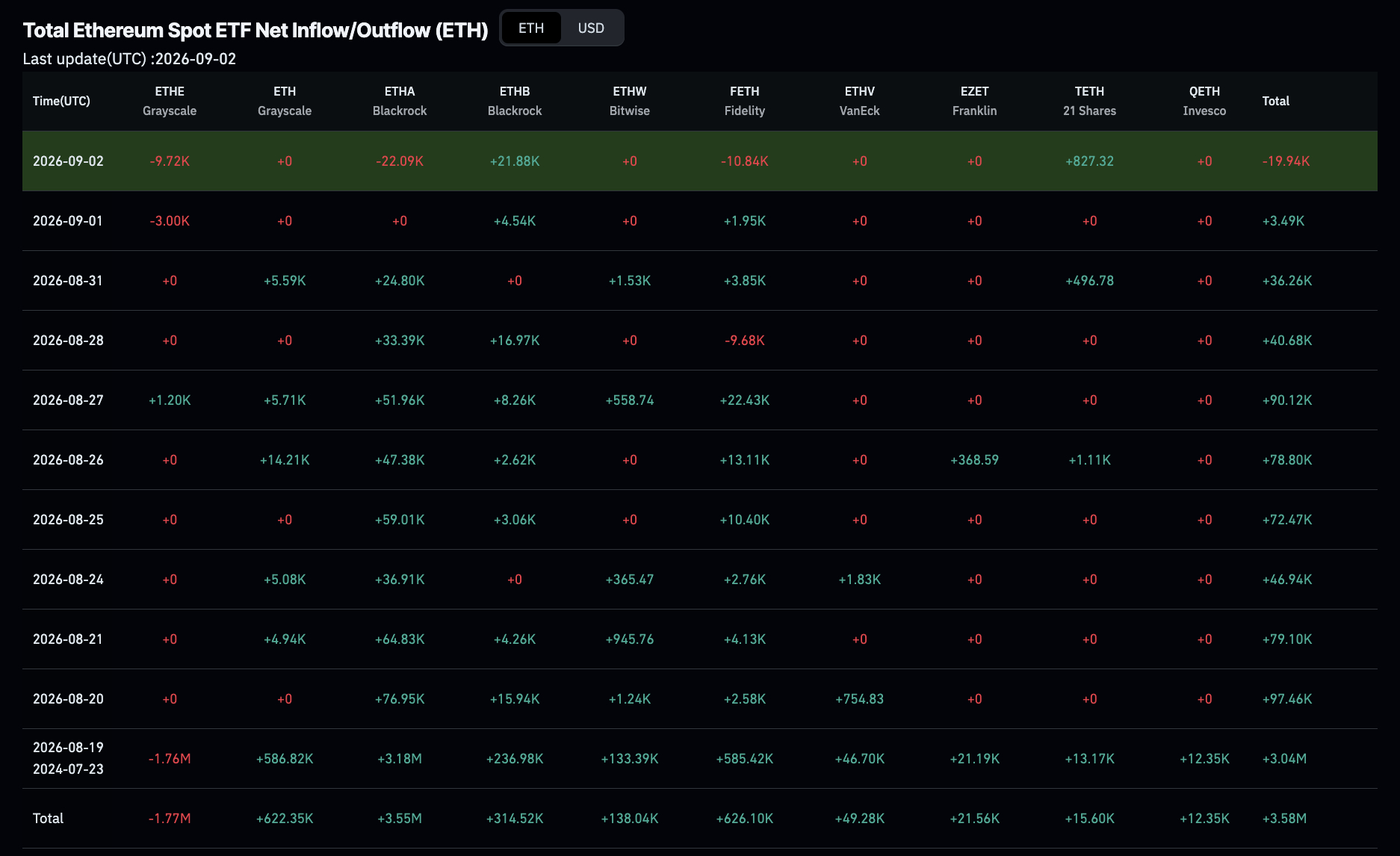Image resolution: width=1400 pixels, height=856 pixels.
Task: Click the +754.83 ETHV value
Action: tap(860, 699)
